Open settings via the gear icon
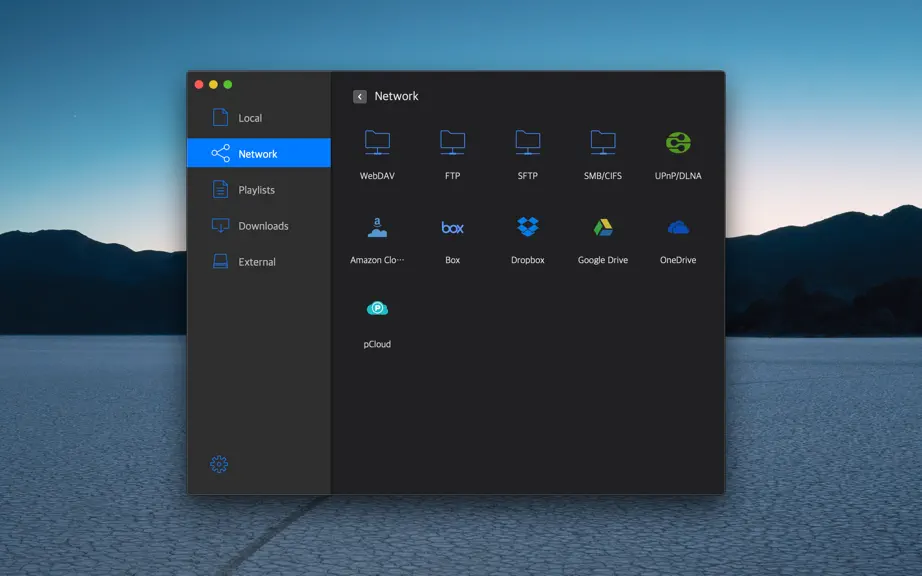This screenshot has height=576, width=922. [219, 464]
